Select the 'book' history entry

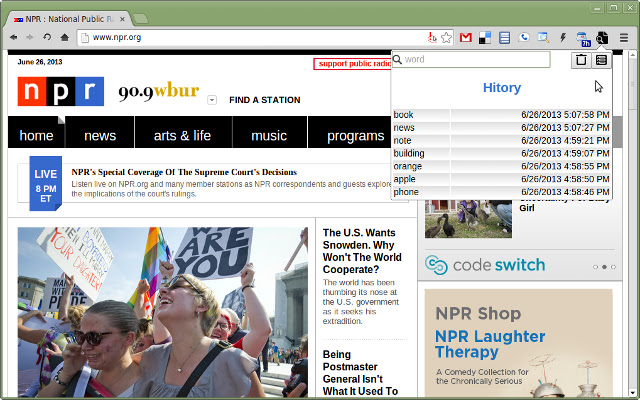pyautogui.click(x=502, y=115)
